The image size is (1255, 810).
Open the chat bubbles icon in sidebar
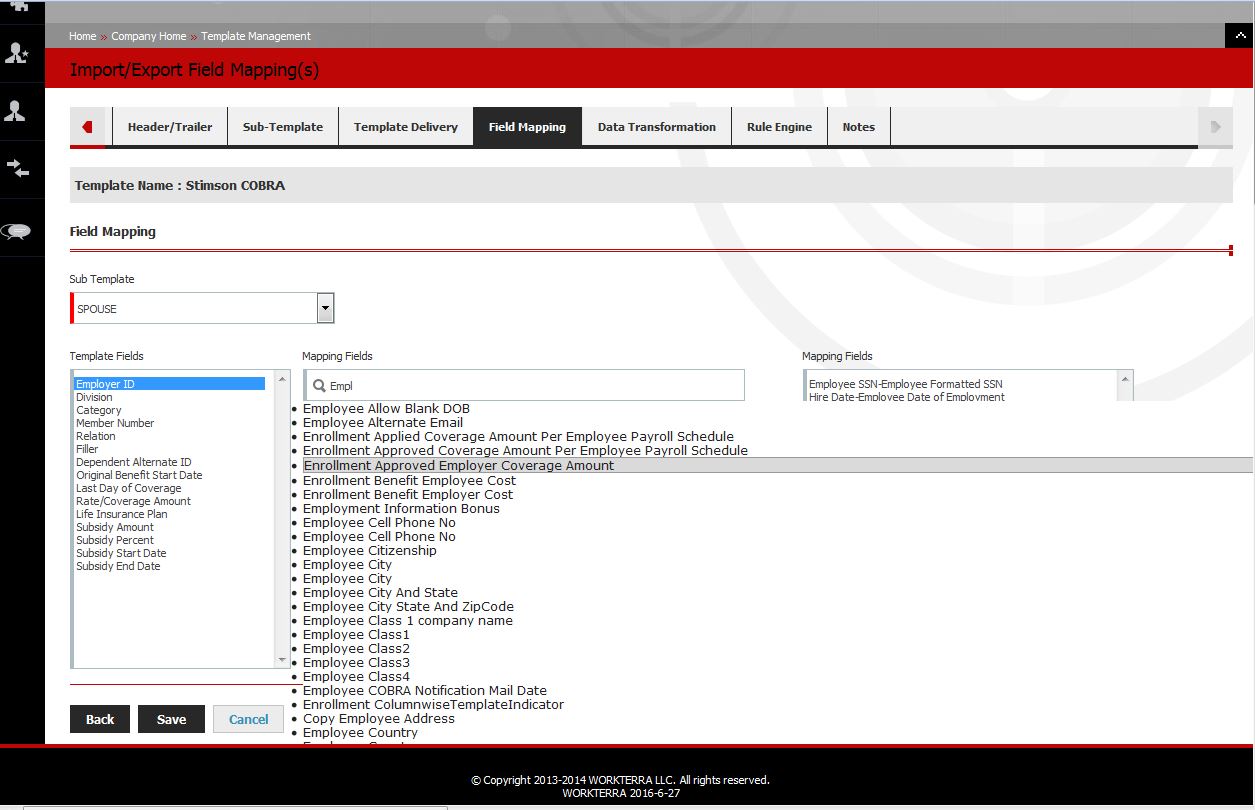pos(17,230)
